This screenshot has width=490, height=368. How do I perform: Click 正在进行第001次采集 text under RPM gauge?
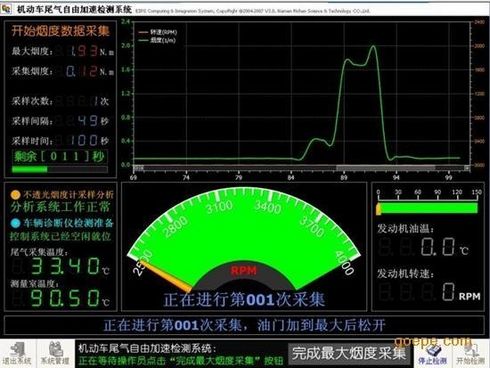click(x=244, y=299)
